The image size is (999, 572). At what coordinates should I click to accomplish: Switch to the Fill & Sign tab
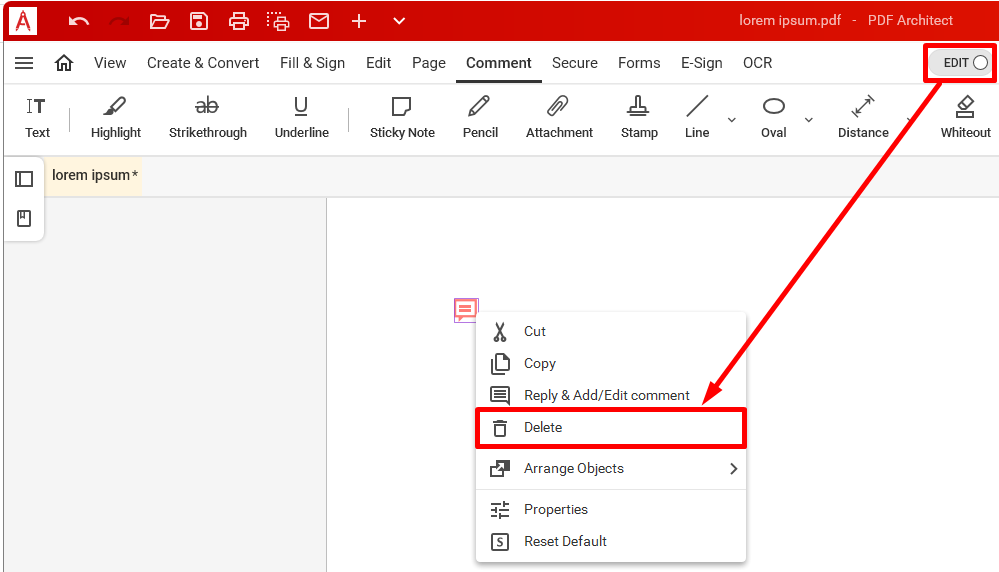(312, 63)
